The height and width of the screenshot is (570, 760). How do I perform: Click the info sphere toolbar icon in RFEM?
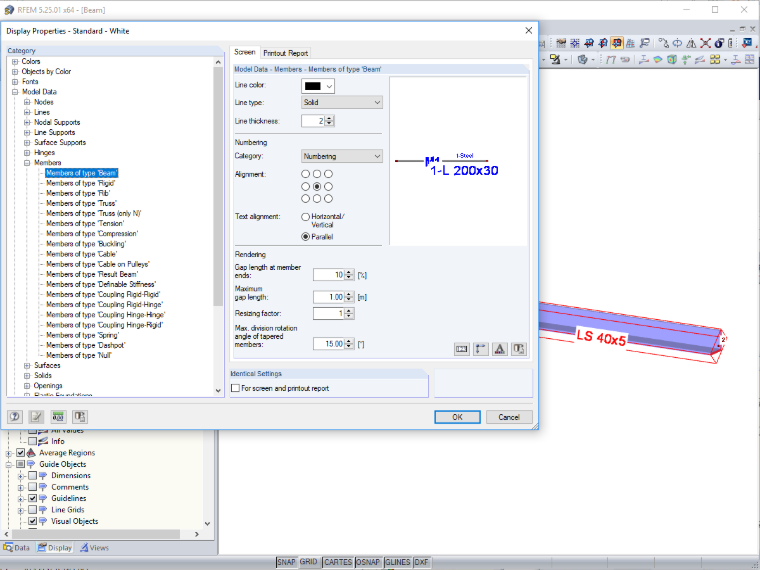pos(719,43)
